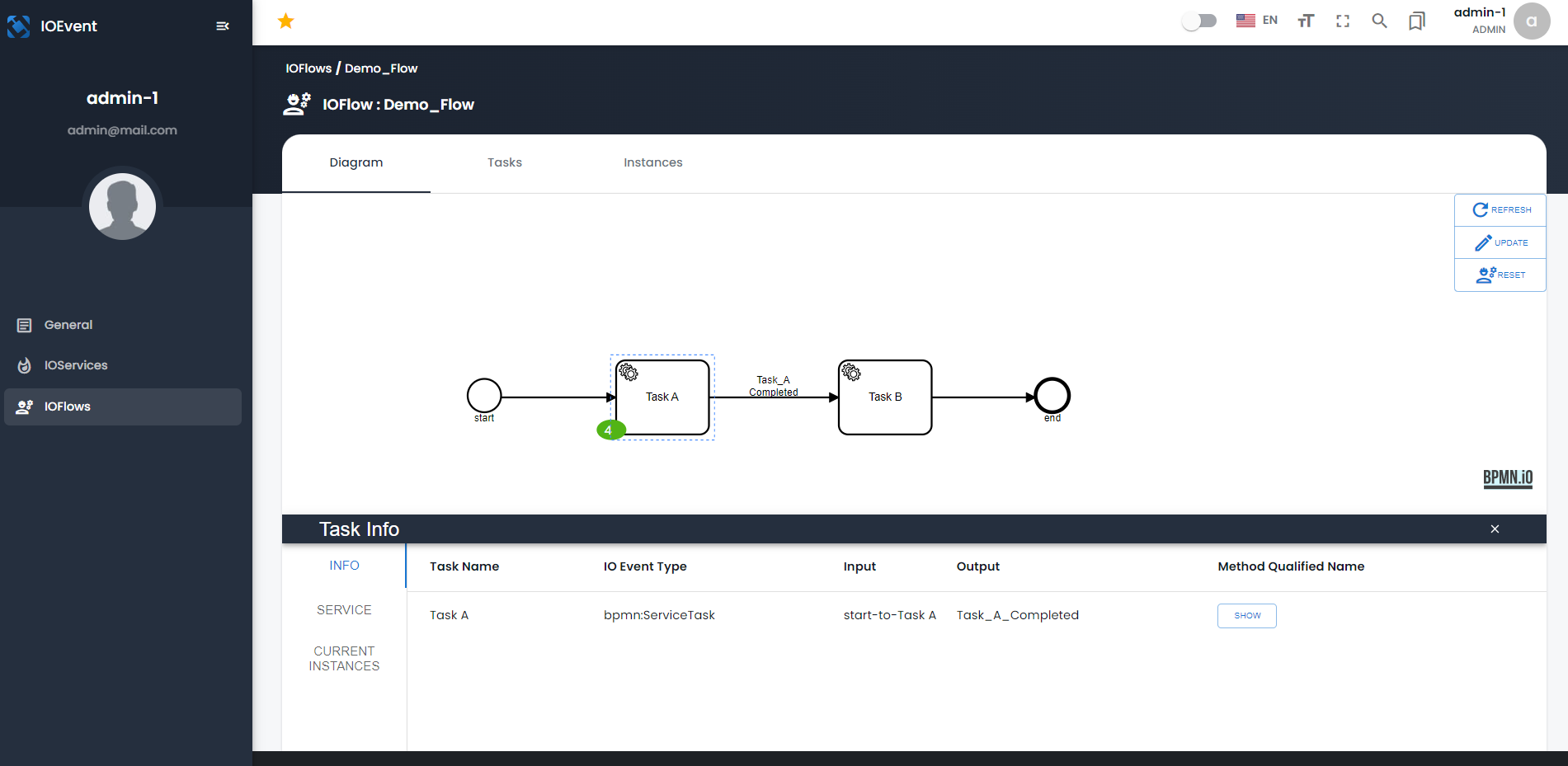Screen dimensions: 1568x766
Task: Toggle the dark mode switch
Action: [1199, 19]
